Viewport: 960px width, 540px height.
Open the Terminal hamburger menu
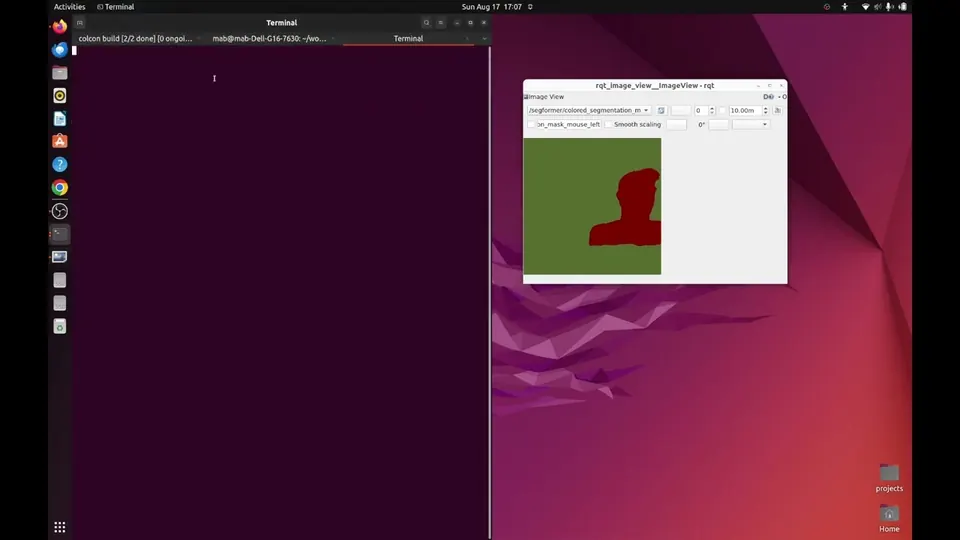click(x=441, y=23)
